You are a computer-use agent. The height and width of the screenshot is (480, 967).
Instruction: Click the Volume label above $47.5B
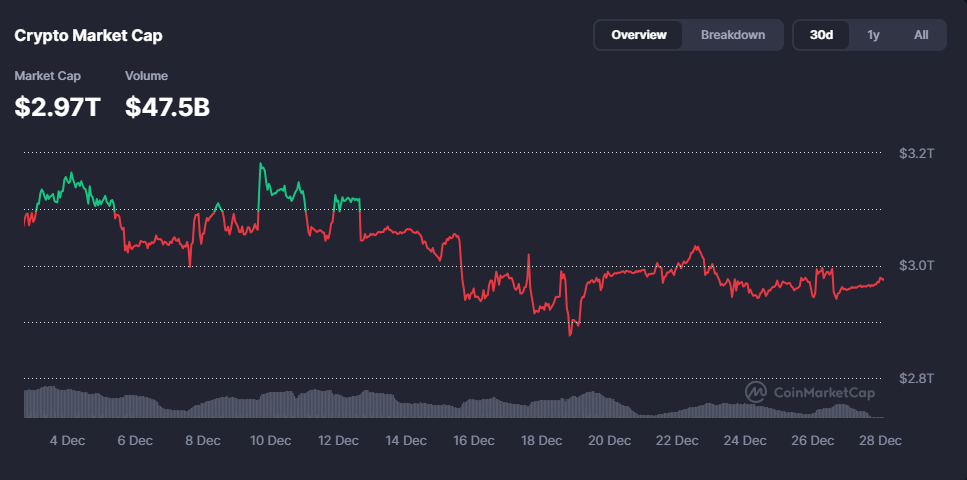(x=146, y=76)
